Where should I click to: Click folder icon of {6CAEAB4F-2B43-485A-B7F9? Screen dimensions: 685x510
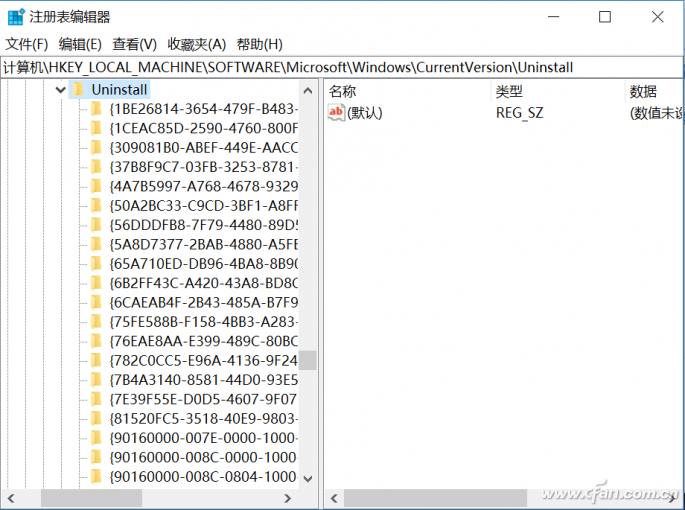pyautogui.click(x=97, y=302)
